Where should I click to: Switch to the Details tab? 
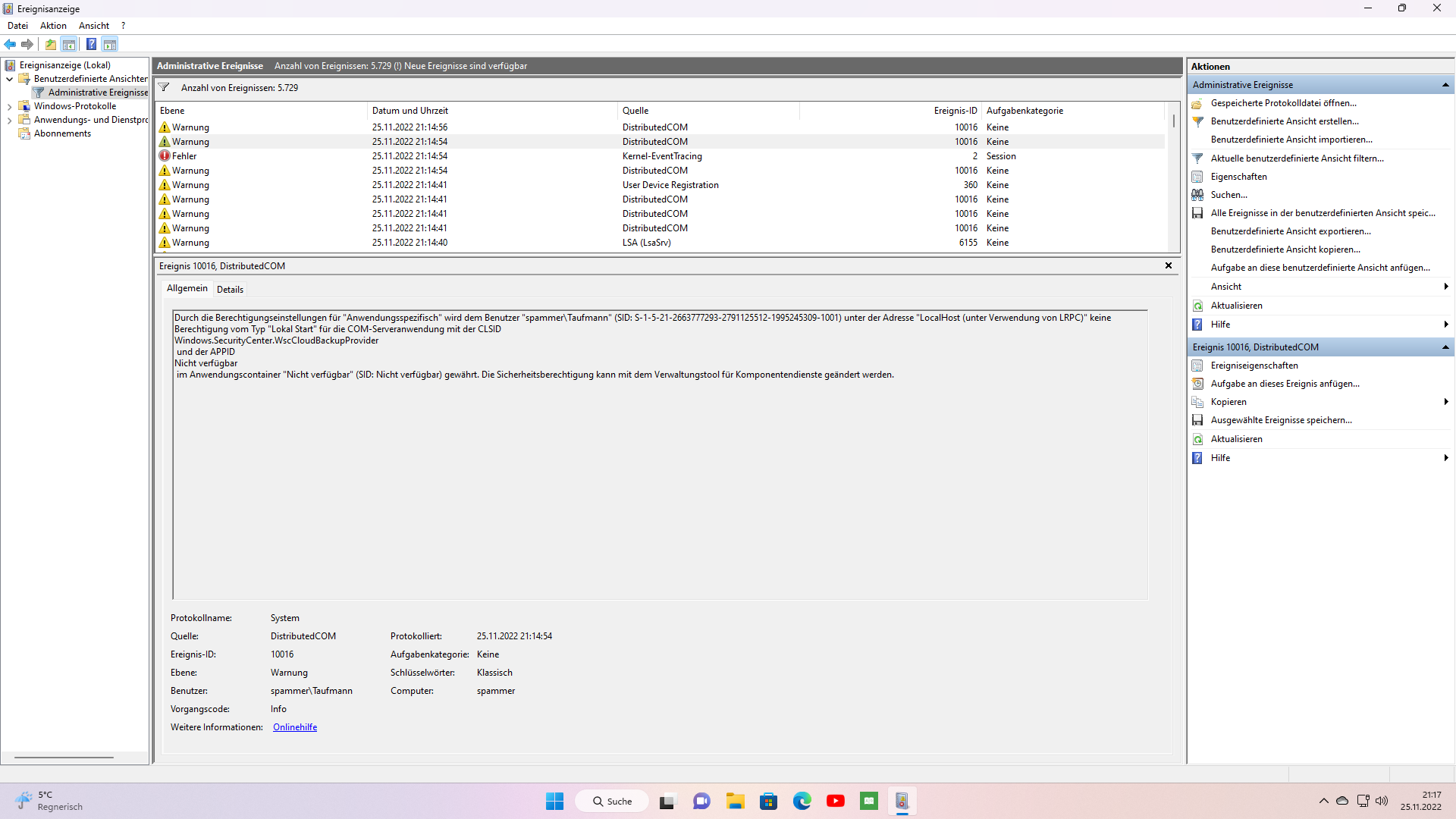point(230,290)
